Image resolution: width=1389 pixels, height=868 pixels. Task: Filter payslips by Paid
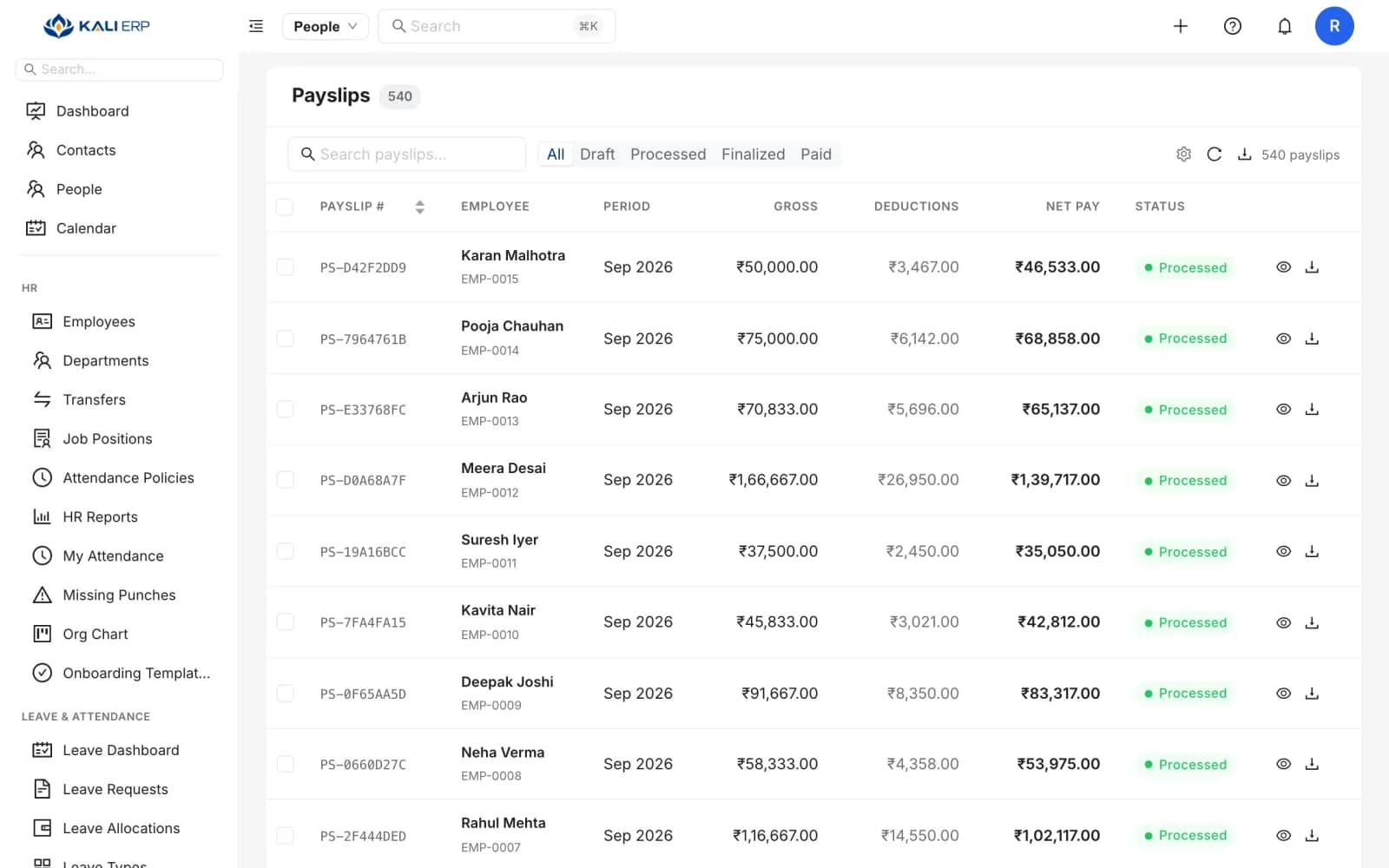pos(816,155)
